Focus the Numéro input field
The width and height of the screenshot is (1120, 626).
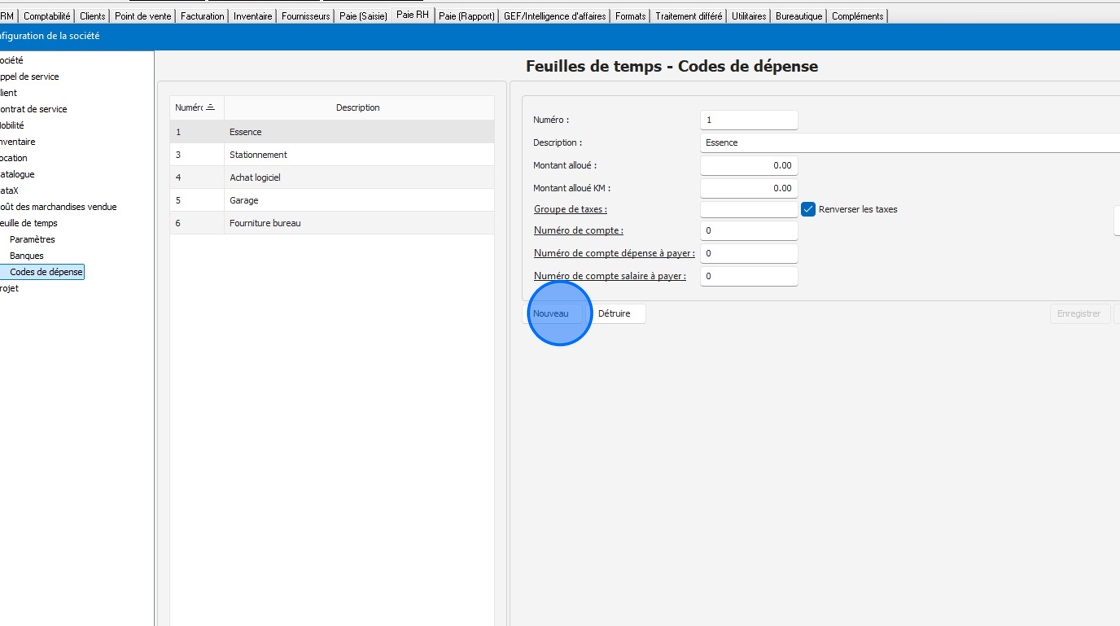(749, 120)
